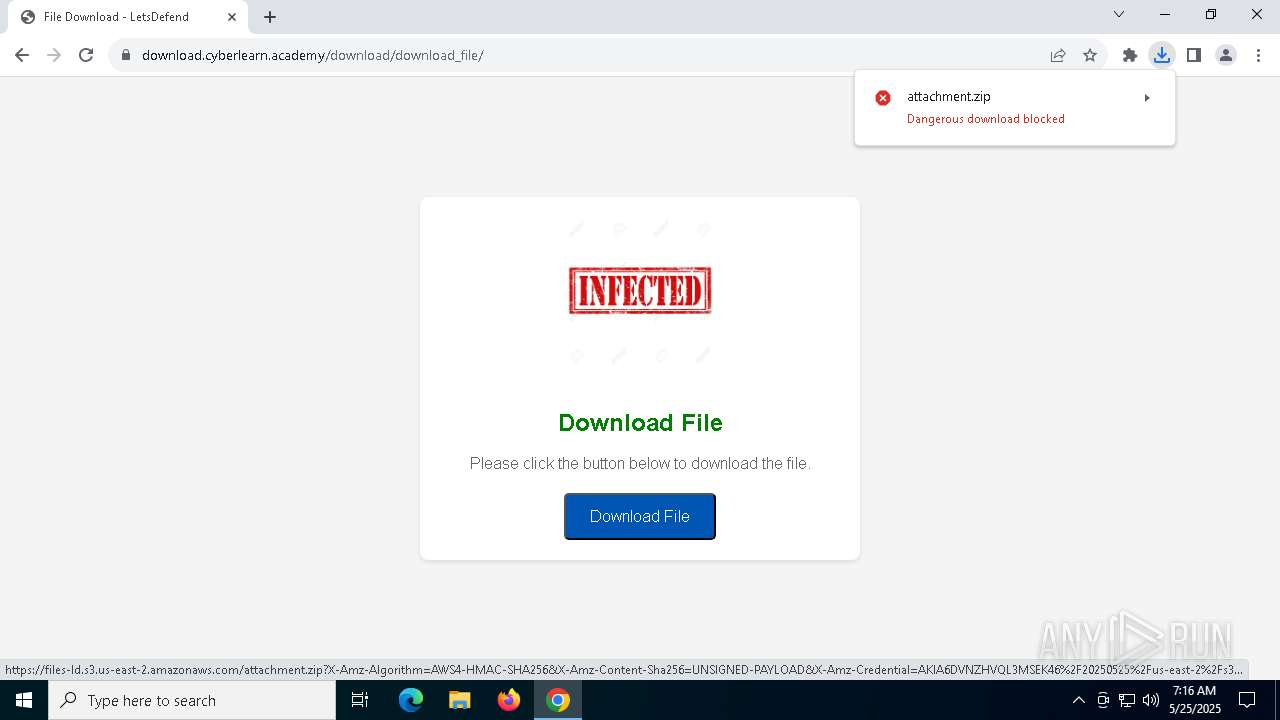This screenshot has width=1280, height=720.
Task: Launch Firefox from taskbar
Action: 509,700
